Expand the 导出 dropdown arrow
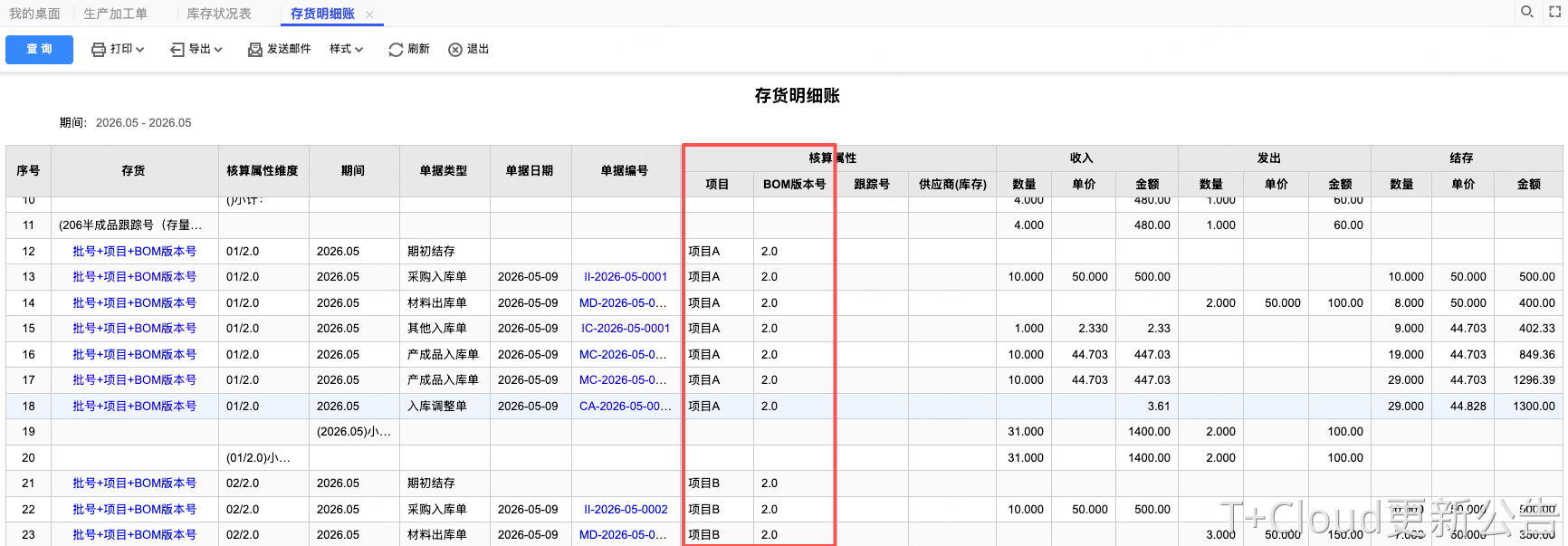Image resolution: width=1568 pixels, height=546 pixels. 218,50
